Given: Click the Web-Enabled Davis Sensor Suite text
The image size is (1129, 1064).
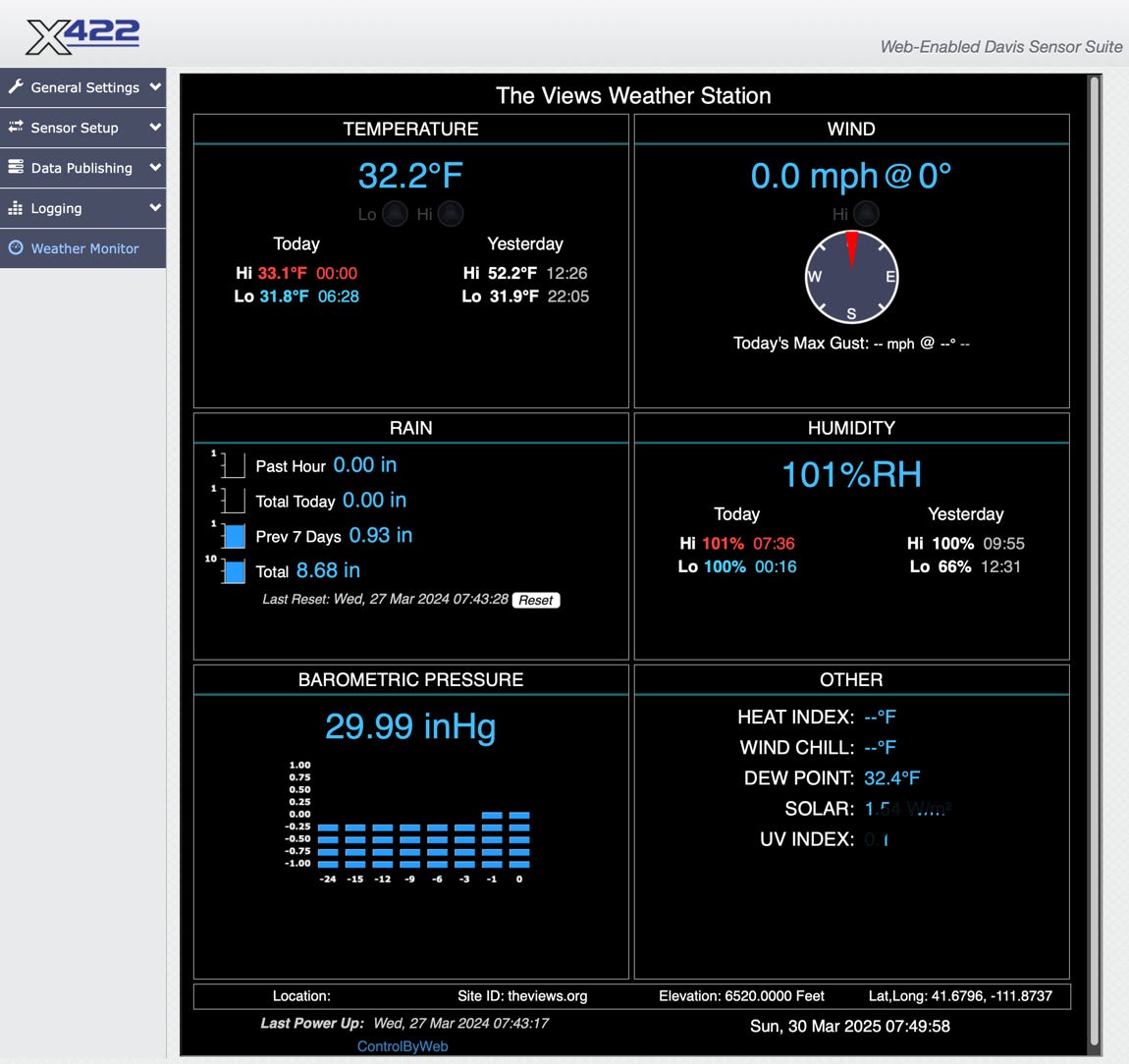Looking at the screenshot, I should (x=1000, y=47).
